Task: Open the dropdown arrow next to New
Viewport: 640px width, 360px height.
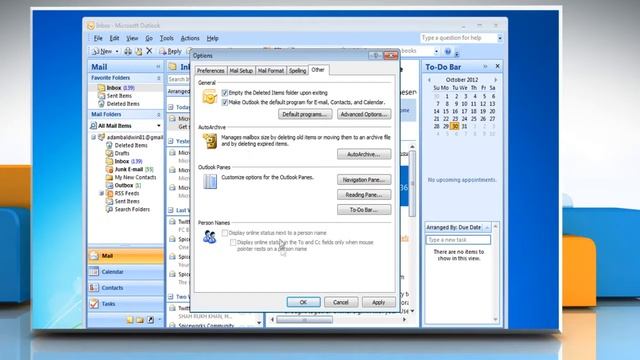Action: 117,52
